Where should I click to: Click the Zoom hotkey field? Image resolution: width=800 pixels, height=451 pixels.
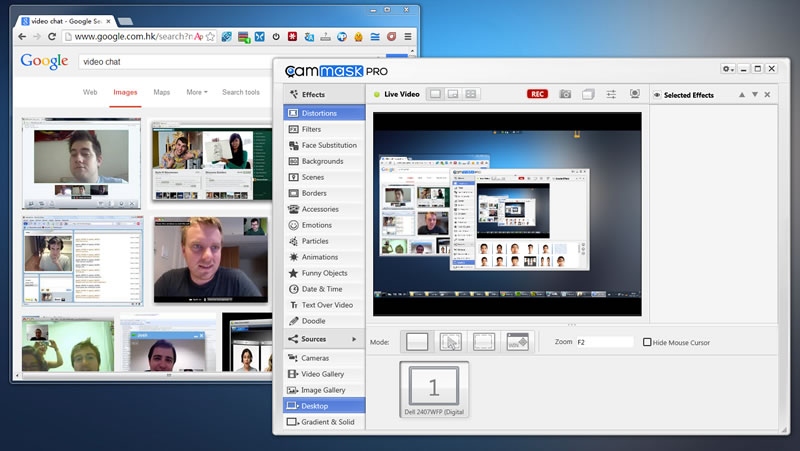(x=605, y=342)
